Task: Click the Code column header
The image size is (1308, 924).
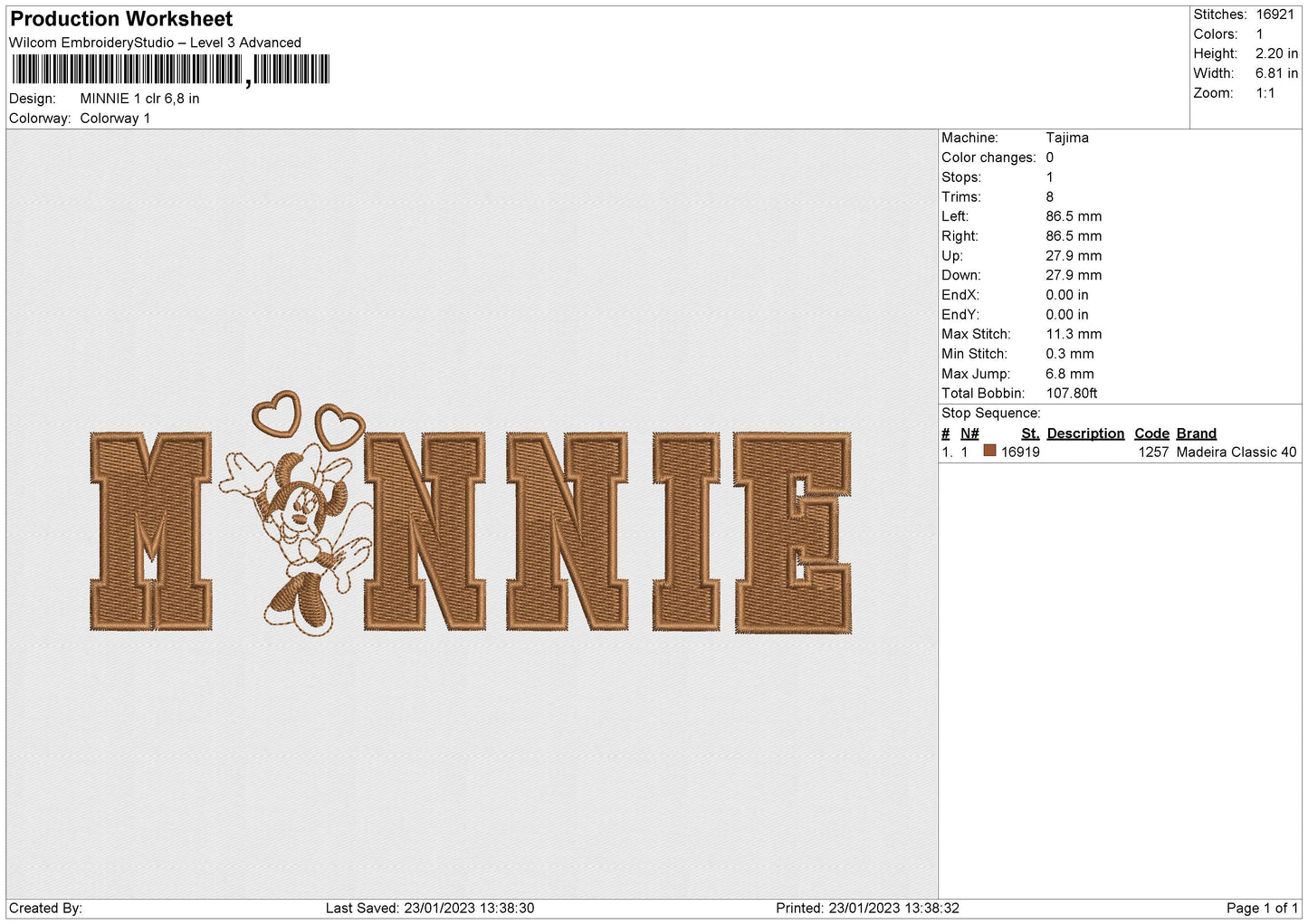Action: (1151, 433)
